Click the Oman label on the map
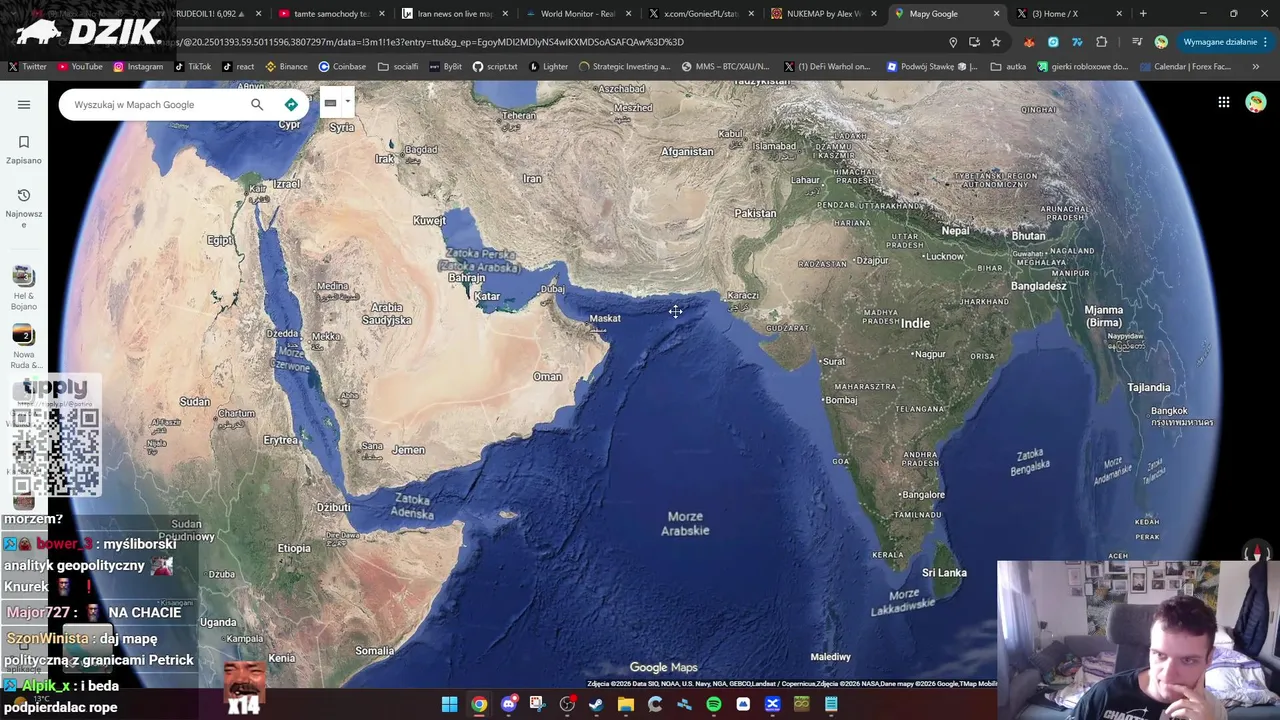1280x720 pixels. [547, 377]
